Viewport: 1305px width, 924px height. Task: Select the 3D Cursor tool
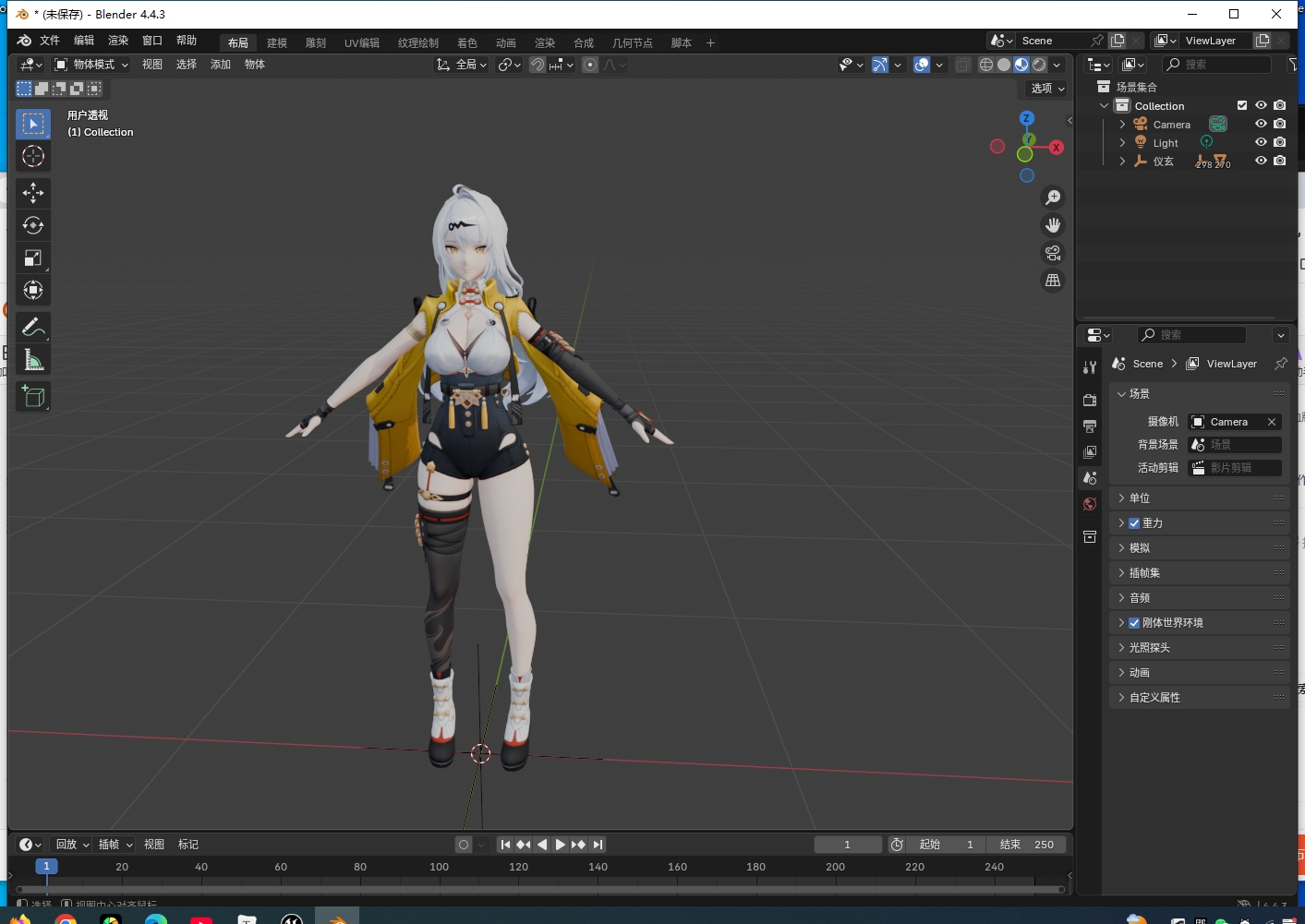click(x=33, y=156)
